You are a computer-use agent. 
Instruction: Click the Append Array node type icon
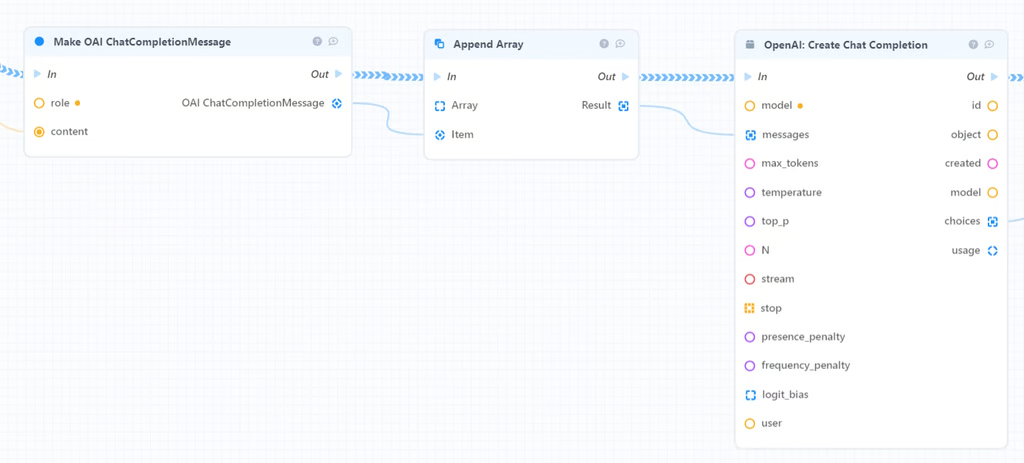[440, 44]
